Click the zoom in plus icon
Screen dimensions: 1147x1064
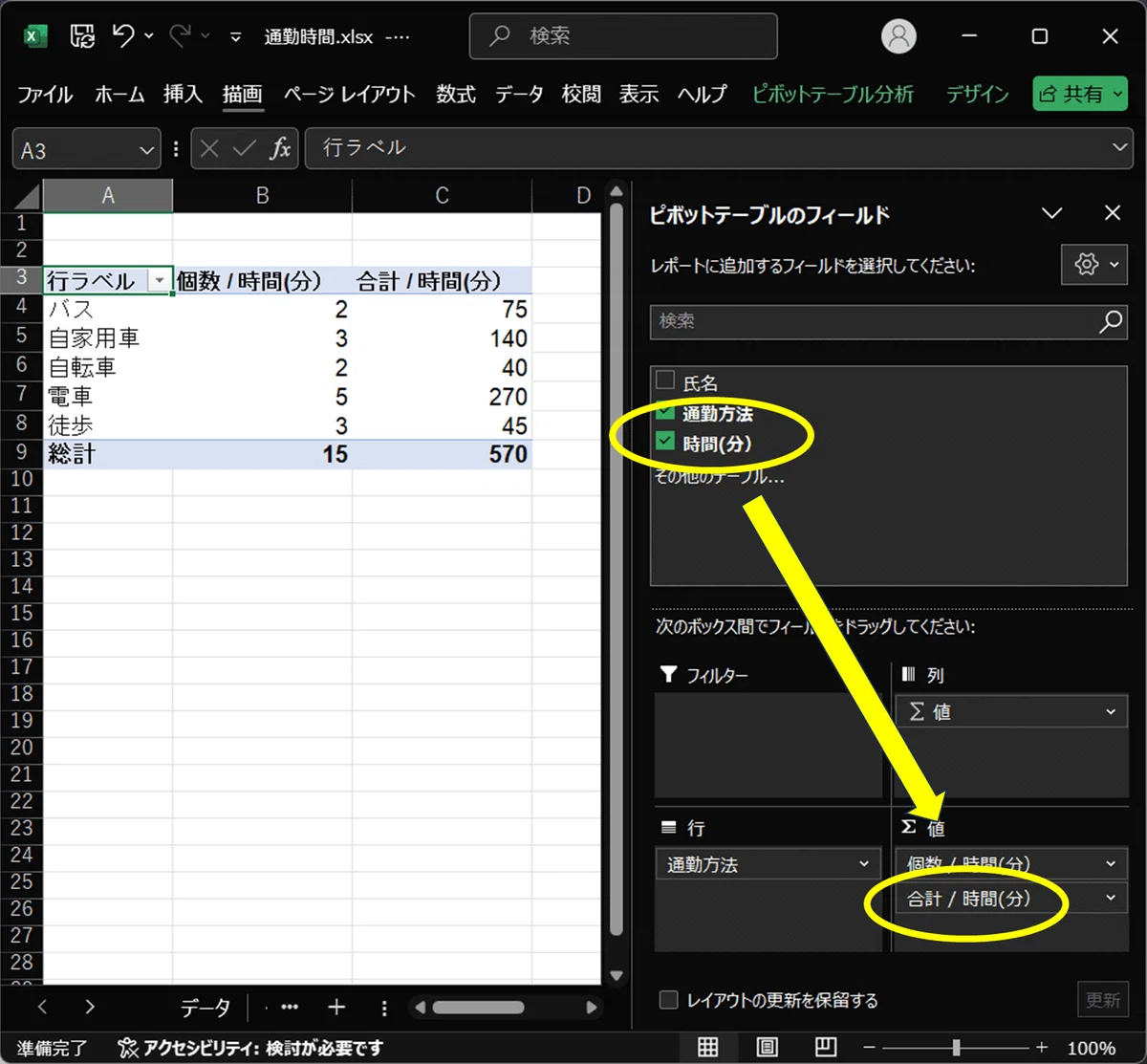[1042, 1048]
